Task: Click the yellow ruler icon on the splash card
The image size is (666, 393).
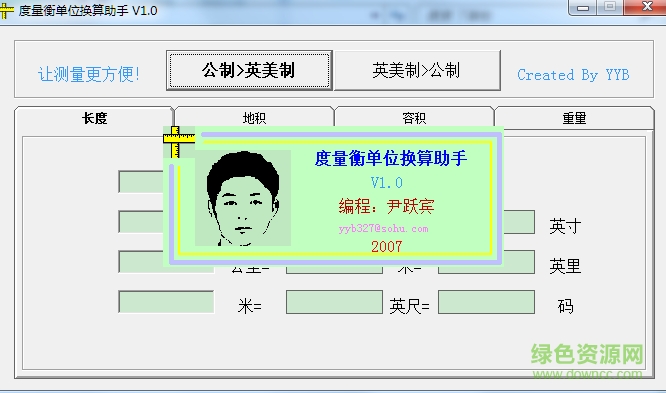Action: 179,142
